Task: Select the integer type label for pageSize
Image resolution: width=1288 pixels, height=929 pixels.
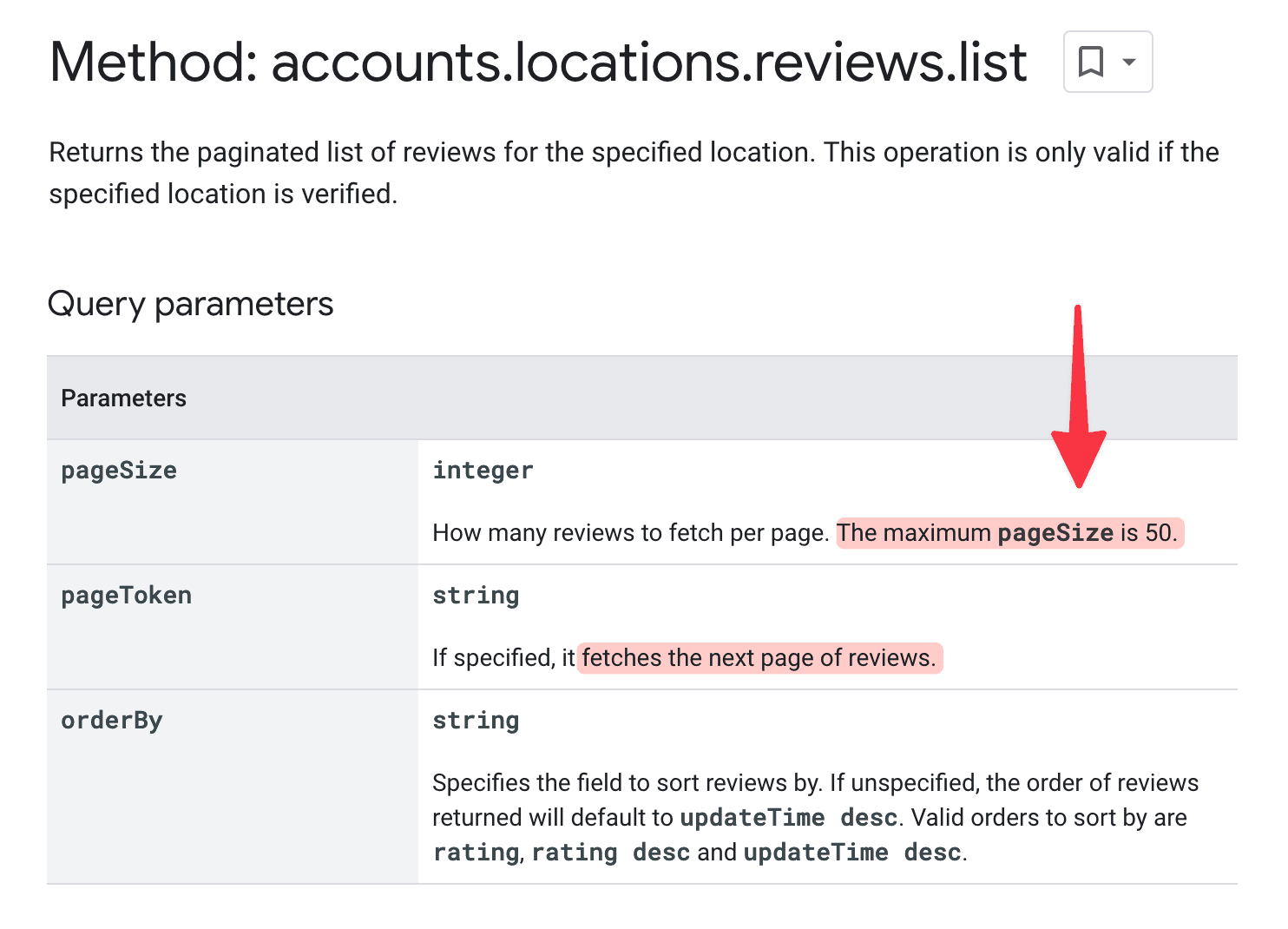Action: click(483, 470)
